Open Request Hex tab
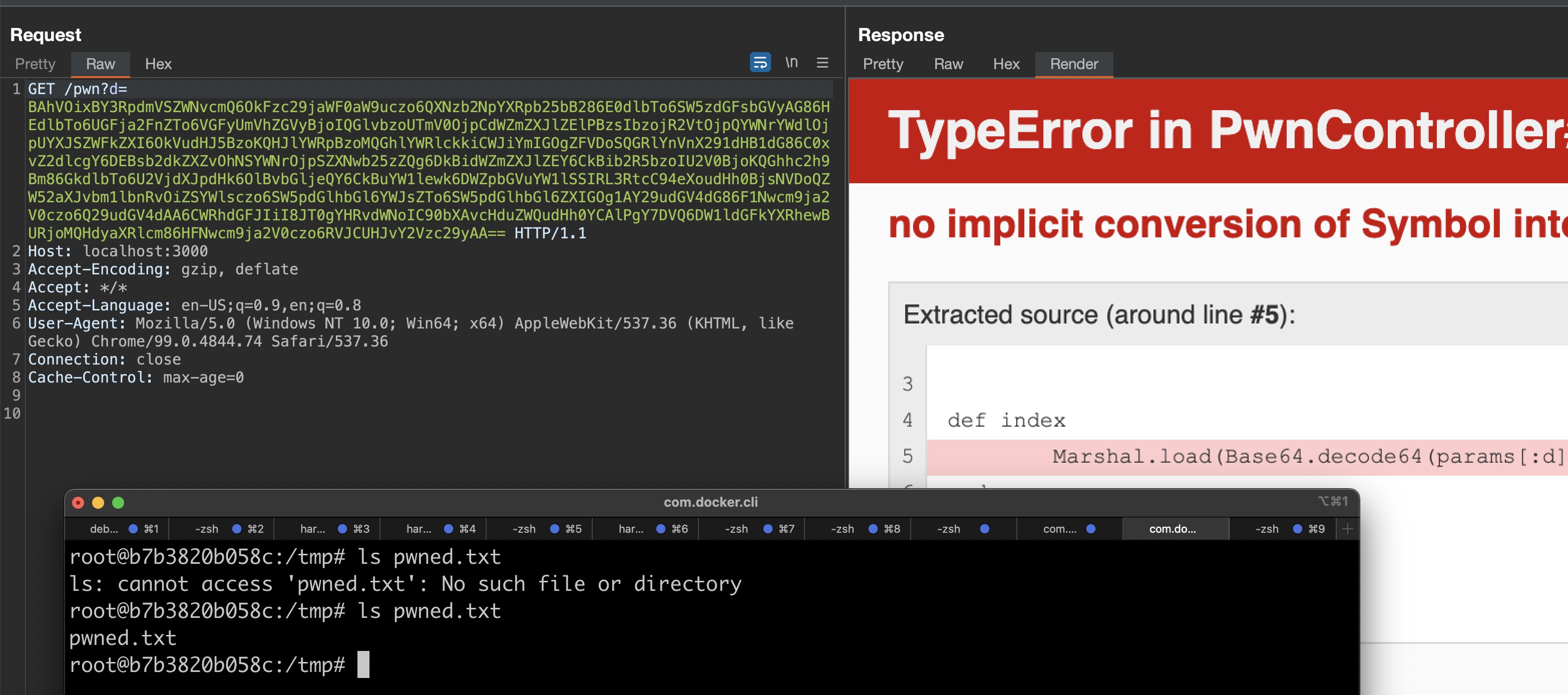The image size is (1568, 695). pyautogui.click(x=158, y=64)
